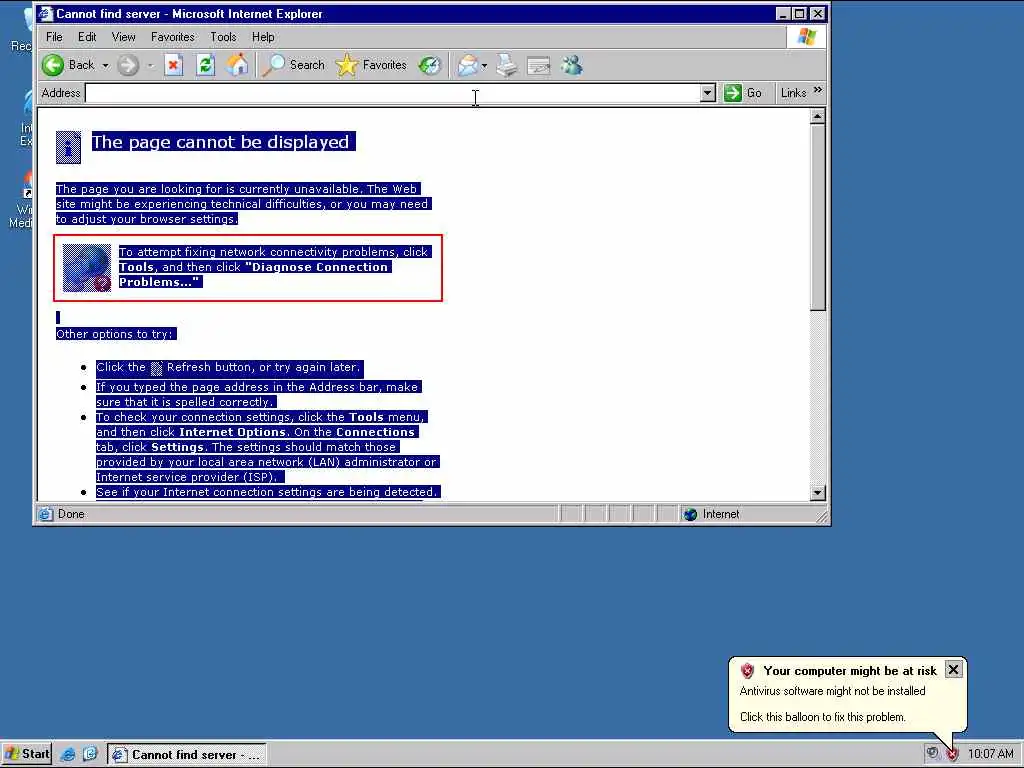The image size is (1024, 768).
Task: Click the inline refresh icon in the bullet list
Action: [x=156, y=368]
